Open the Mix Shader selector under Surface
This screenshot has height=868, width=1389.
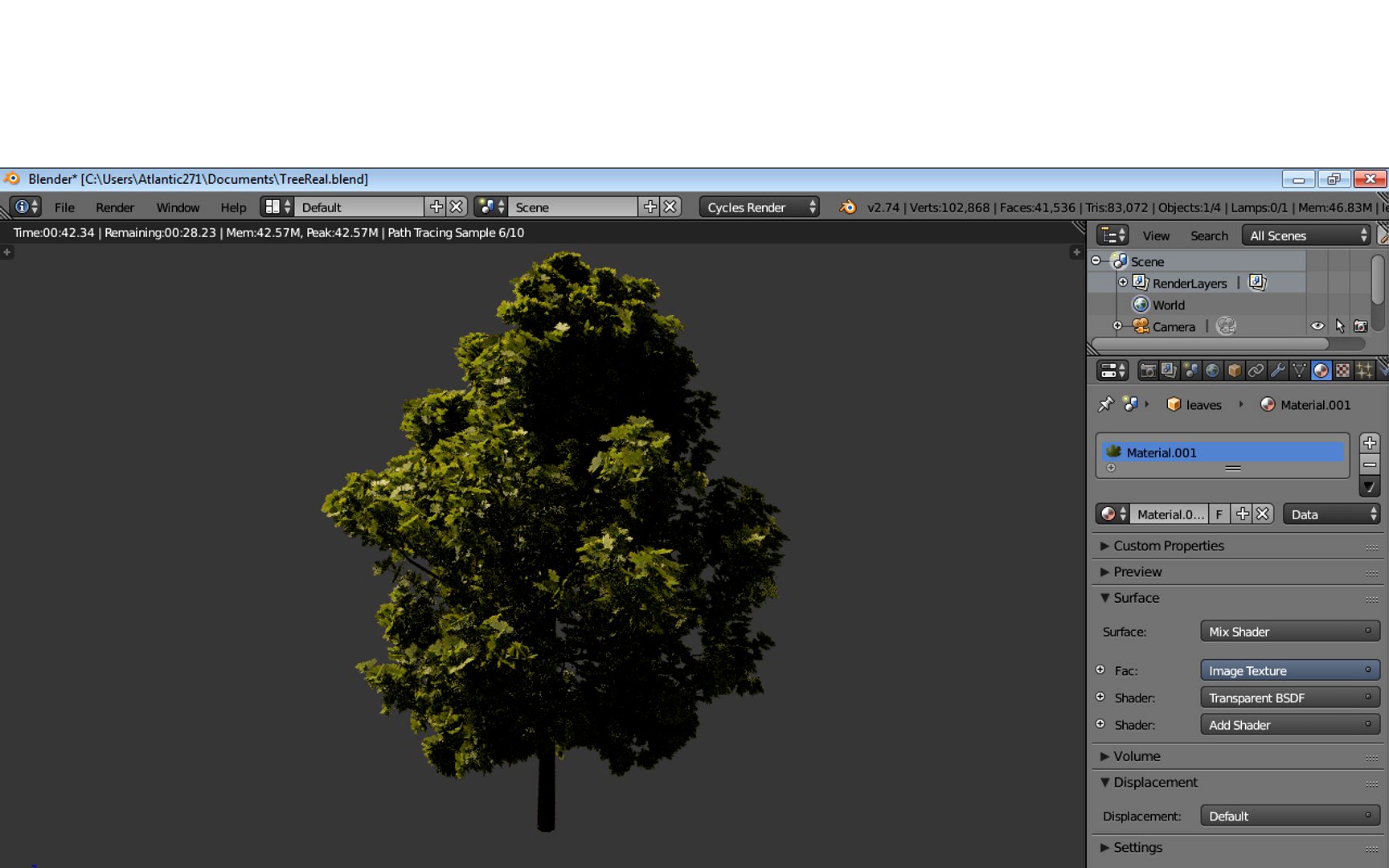[x=1289, y=631]
